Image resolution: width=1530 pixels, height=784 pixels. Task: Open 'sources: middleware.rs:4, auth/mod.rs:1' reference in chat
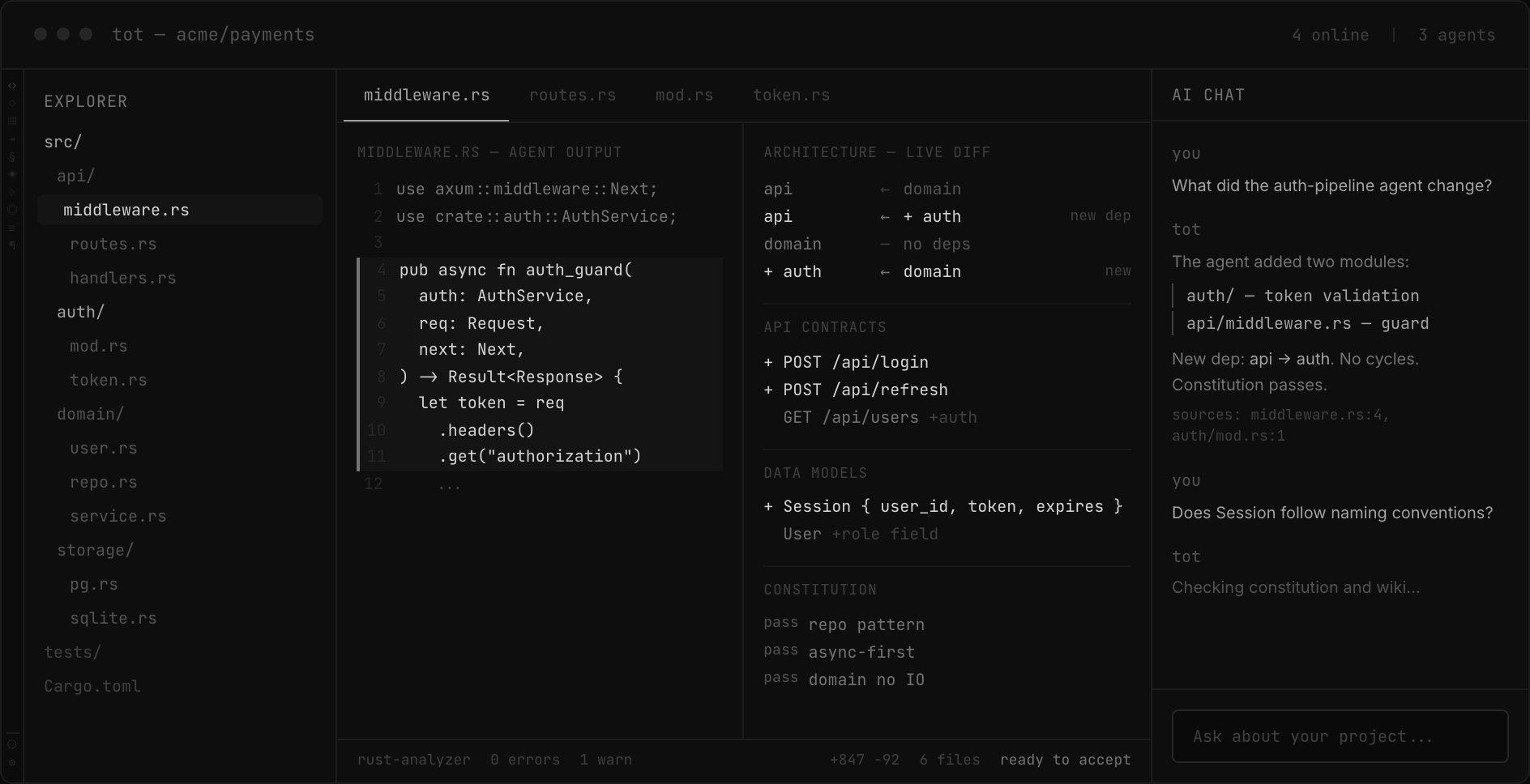1280,425
